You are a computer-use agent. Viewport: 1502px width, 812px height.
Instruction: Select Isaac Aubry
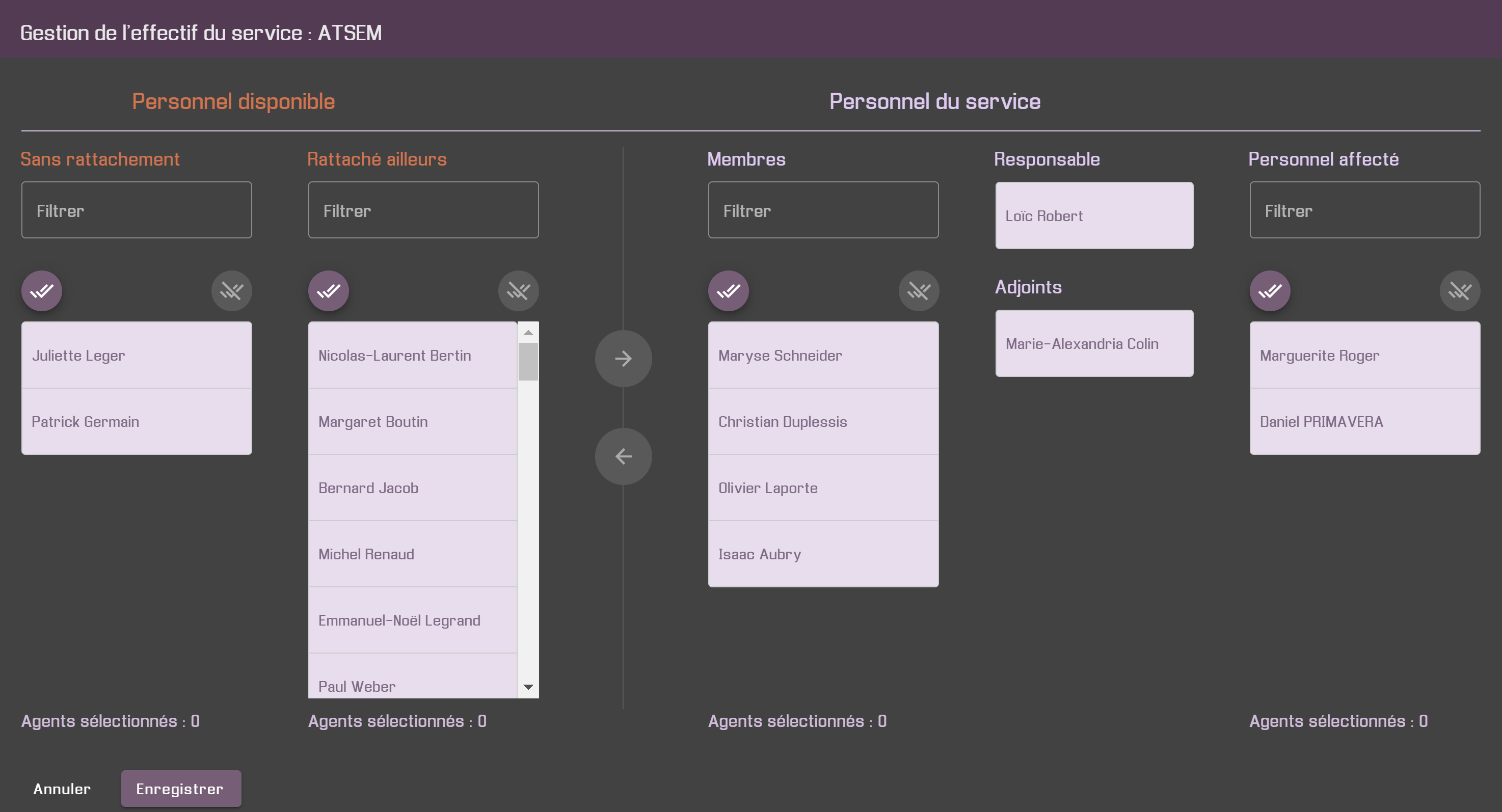coord(823,554)
